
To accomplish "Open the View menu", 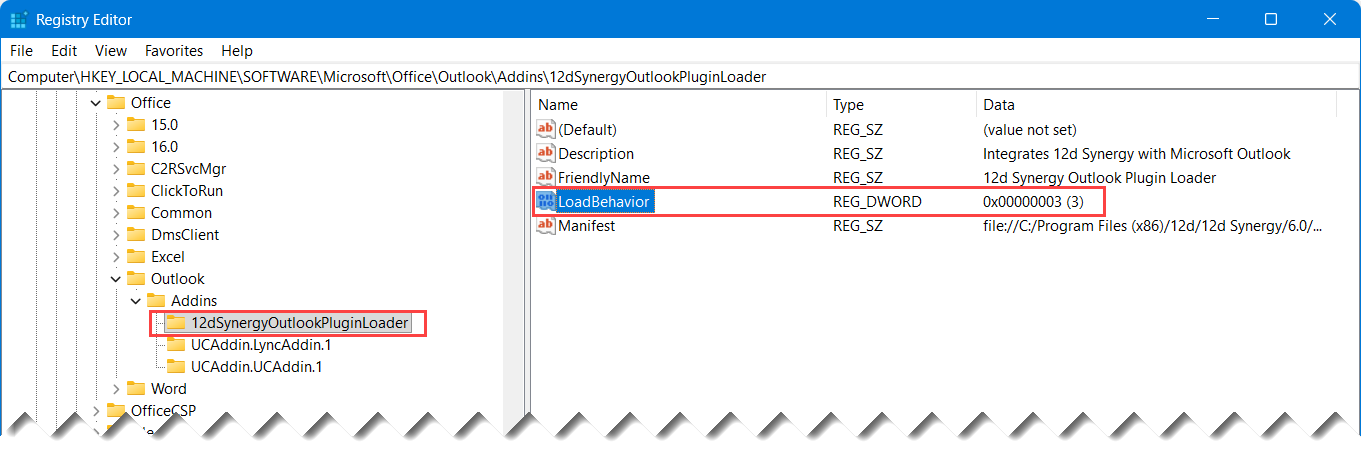I will [111, 50].
